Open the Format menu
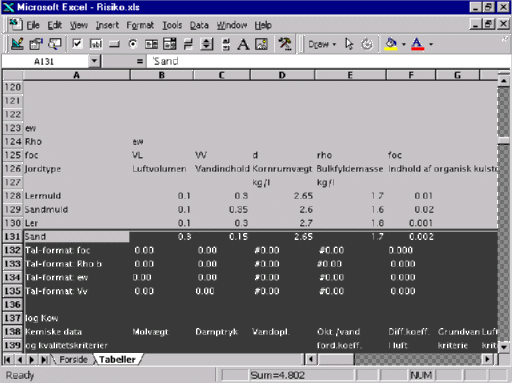The image size is (512, 383). click(x=140, y=25)
